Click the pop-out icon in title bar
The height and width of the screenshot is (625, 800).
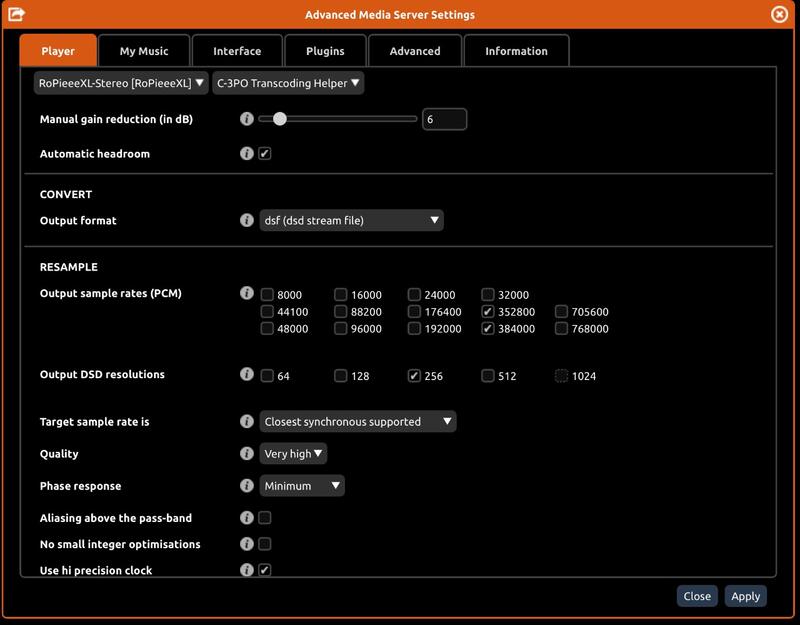tap(16, 14)
